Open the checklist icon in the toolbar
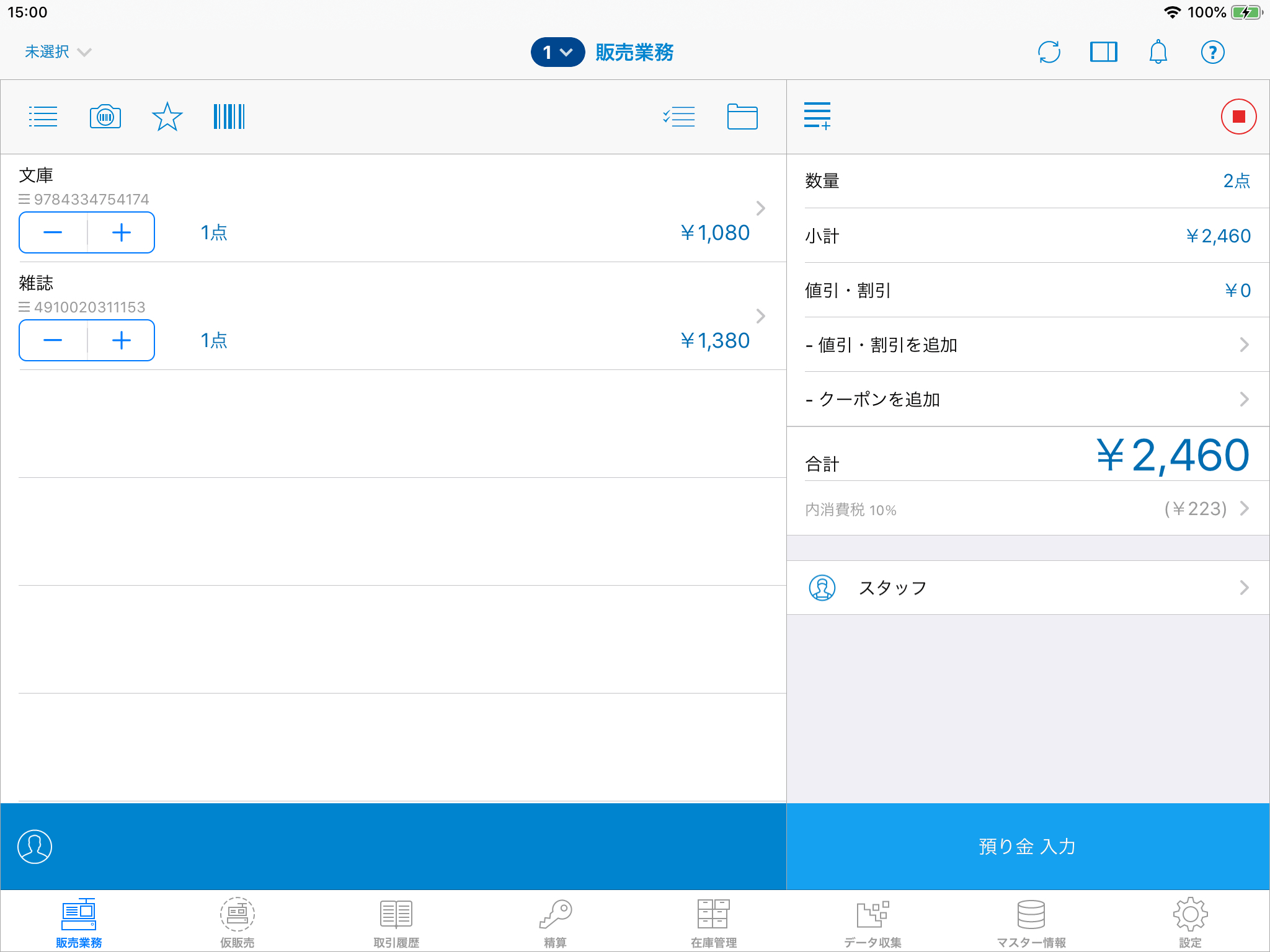This screenshot has height=952, width=1270. click(679, 117)
